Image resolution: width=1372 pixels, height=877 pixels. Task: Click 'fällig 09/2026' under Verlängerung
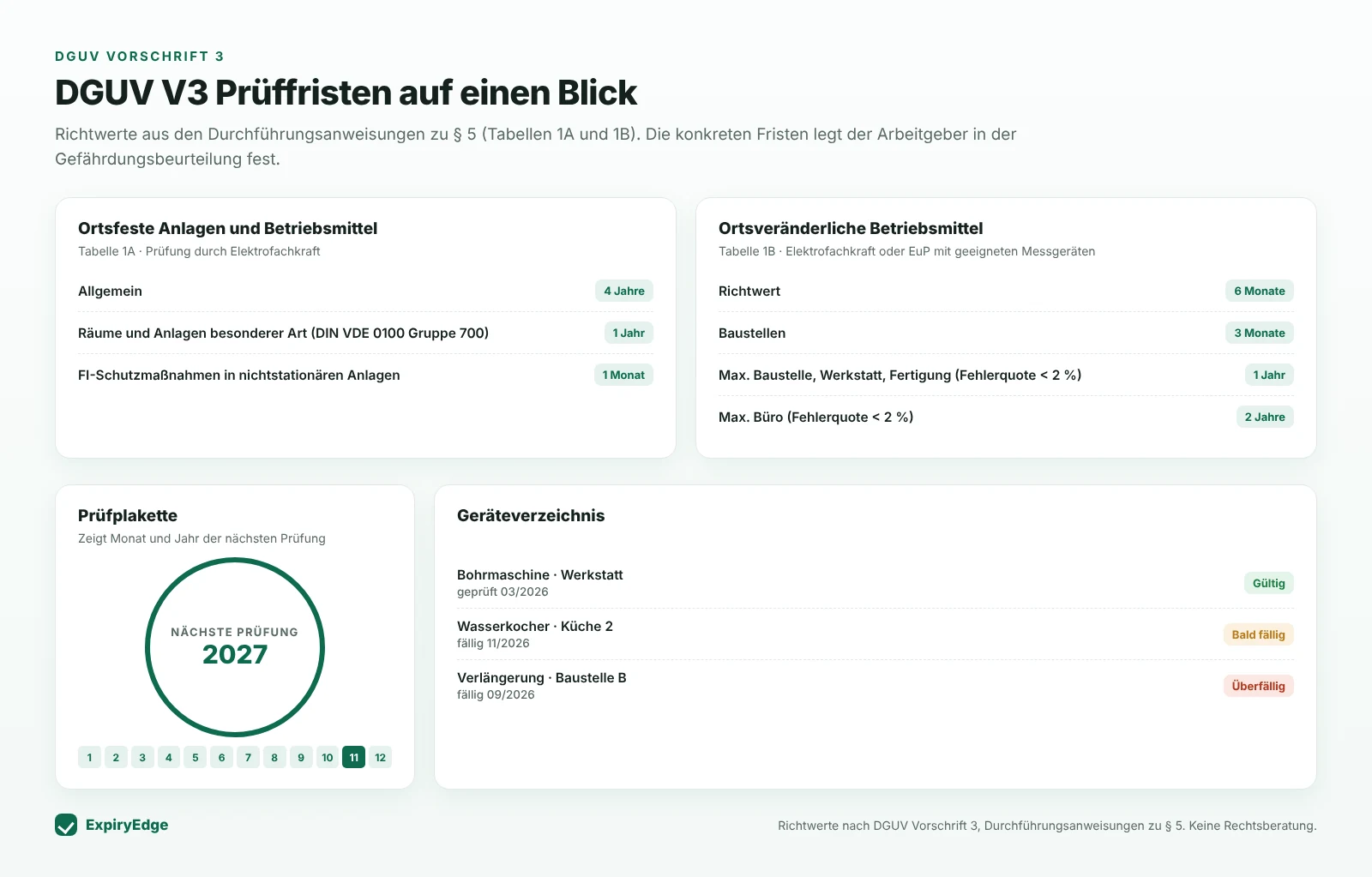[x=496, y=694]
